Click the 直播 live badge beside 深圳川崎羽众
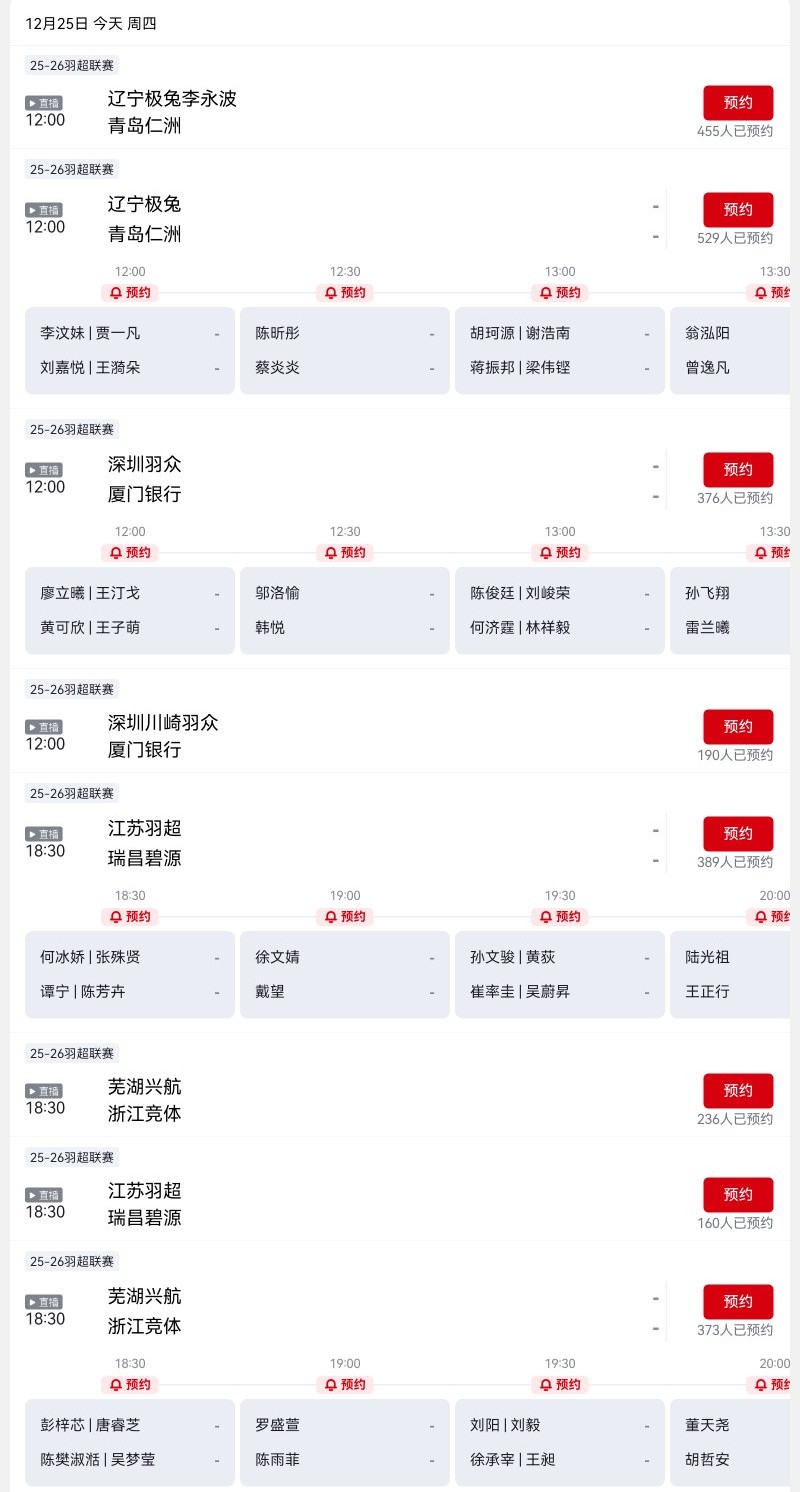 [x=44, y=727]
